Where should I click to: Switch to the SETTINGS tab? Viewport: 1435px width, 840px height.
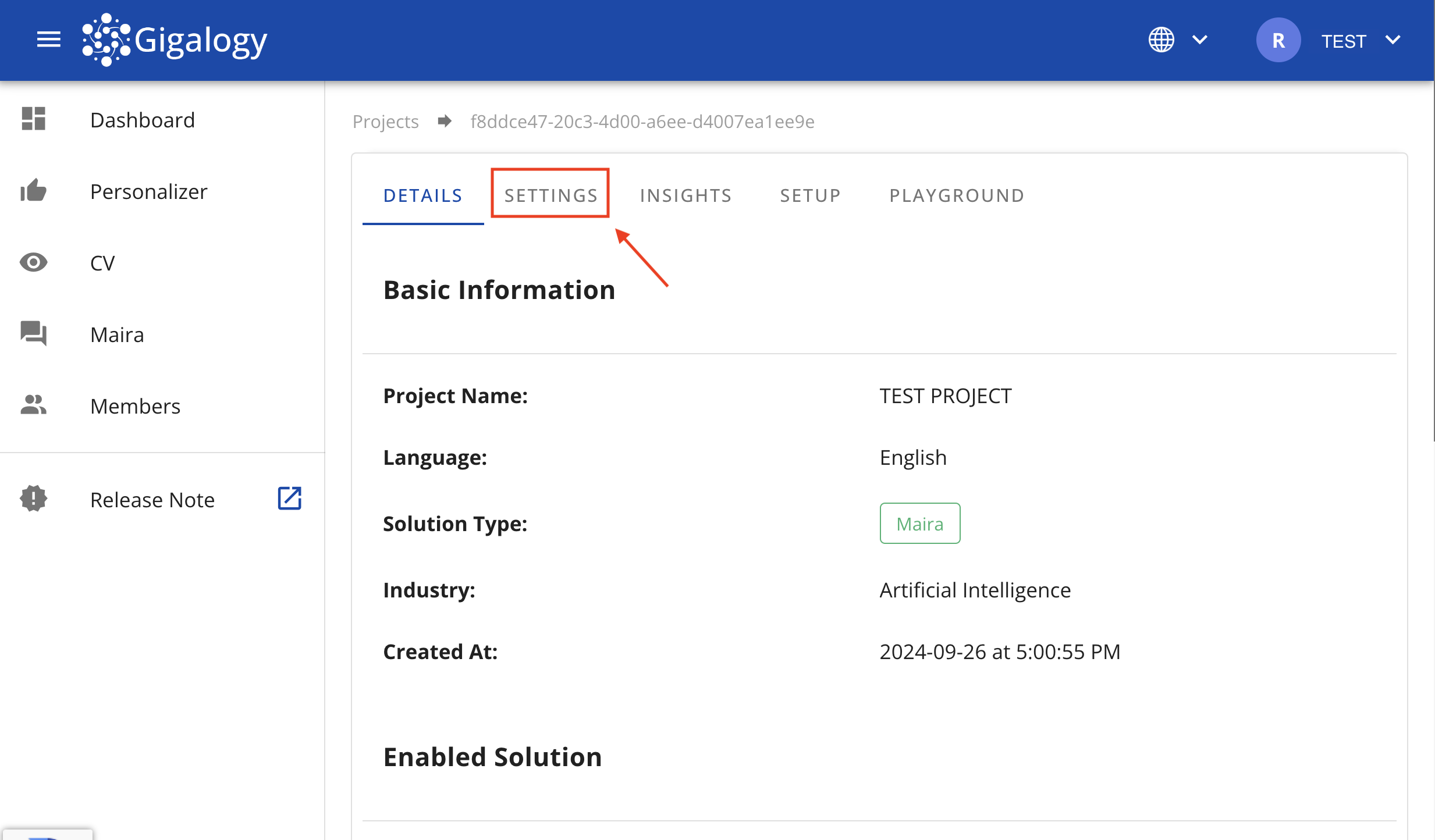(x=551, y=195)
